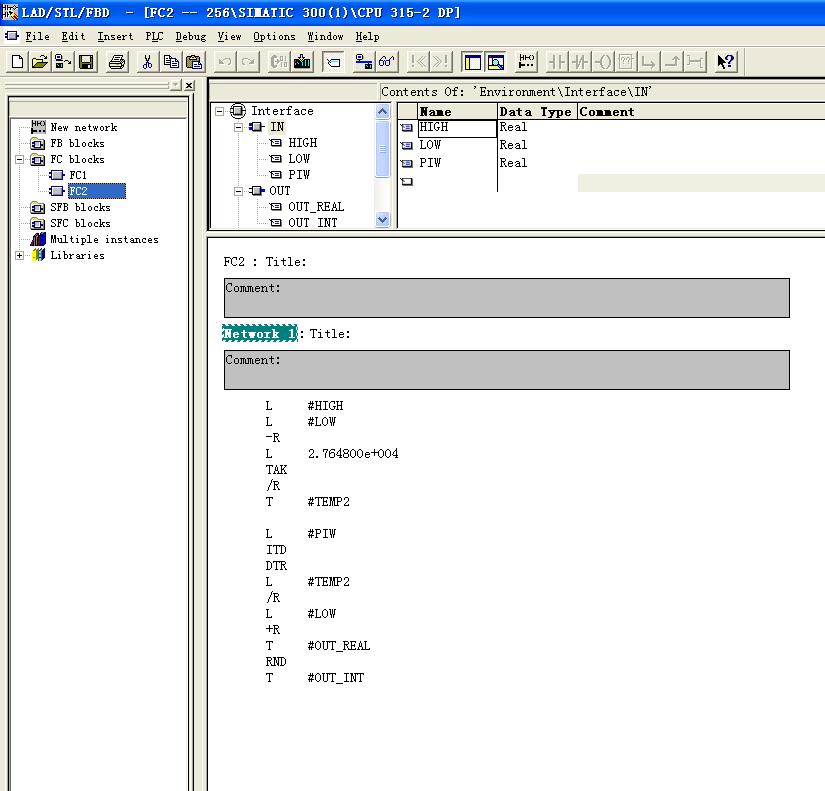Click the Print icon in toolbar
Image resolution: width=825 pixels, height=791 pixels.
pyautogui.click(x=117, y=62)
